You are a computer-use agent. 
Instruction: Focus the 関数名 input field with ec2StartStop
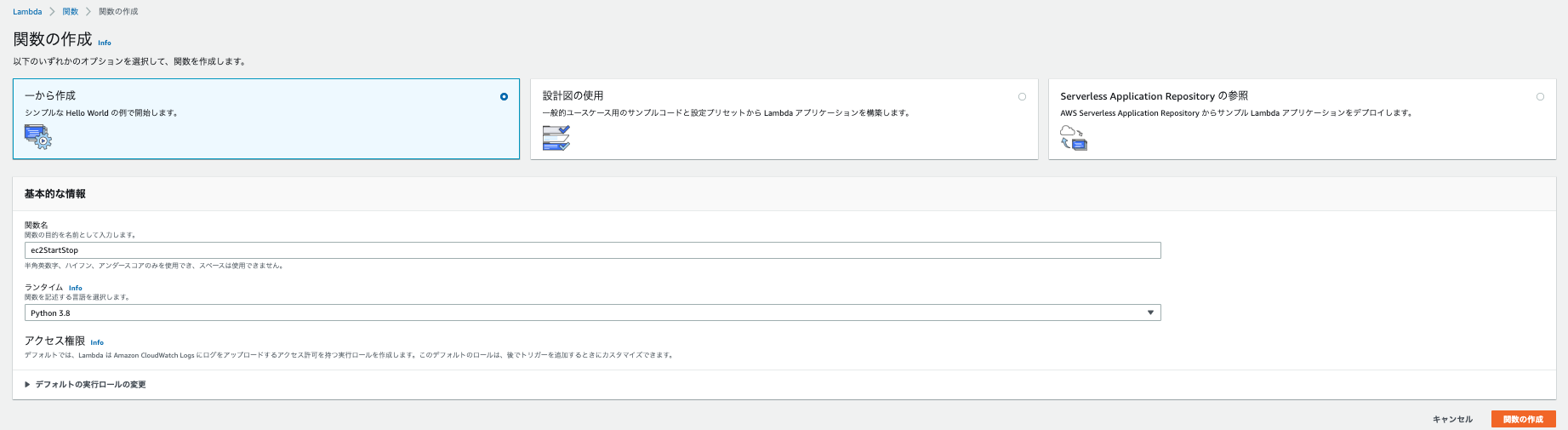[592, 250]
